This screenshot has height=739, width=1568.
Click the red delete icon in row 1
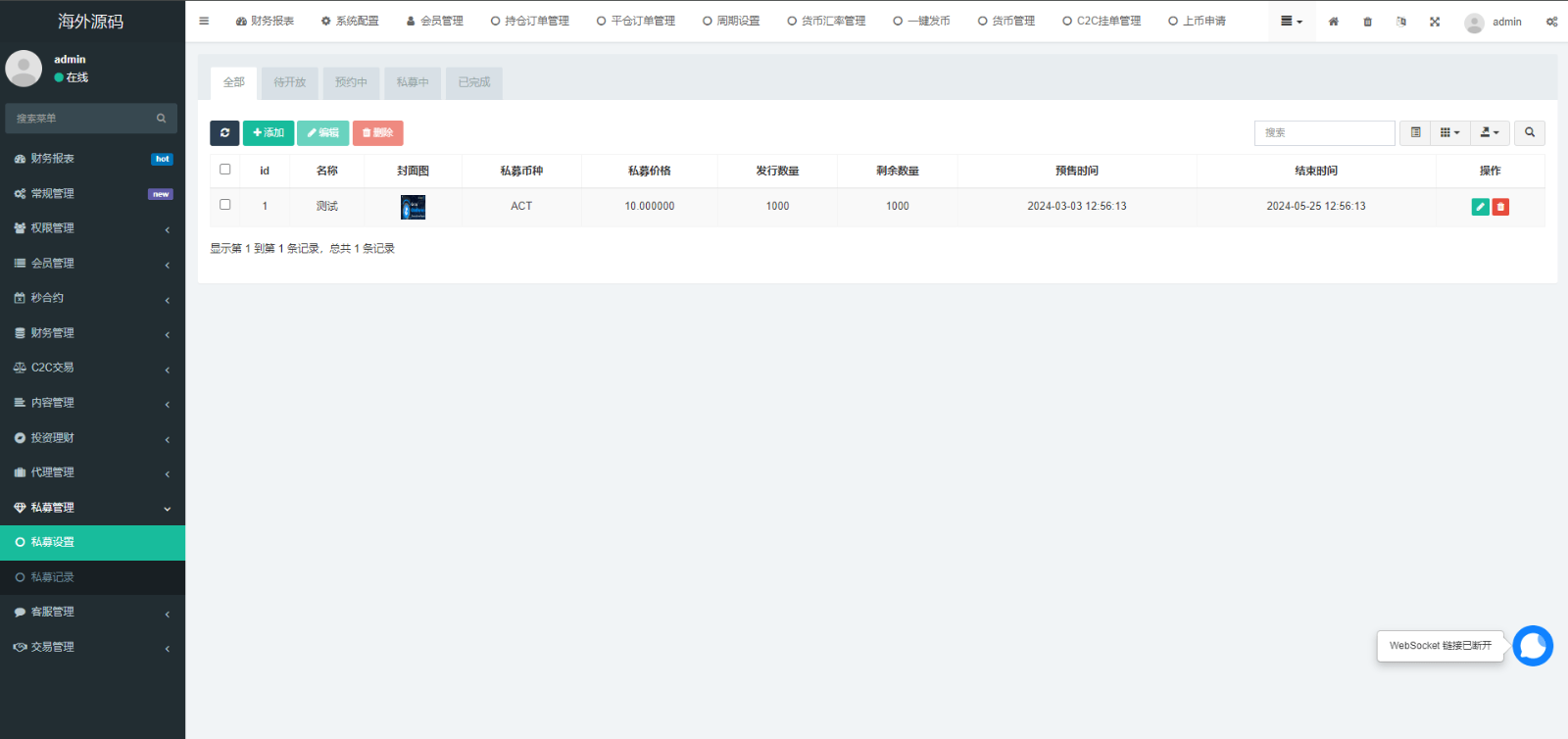(x=1500, y=207)
